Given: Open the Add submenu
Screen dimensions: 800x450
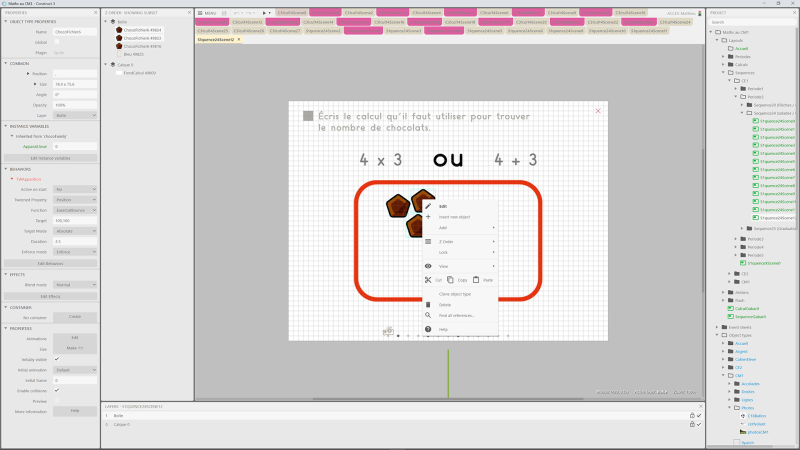Looking at the screenshot, I should (460, 228).
